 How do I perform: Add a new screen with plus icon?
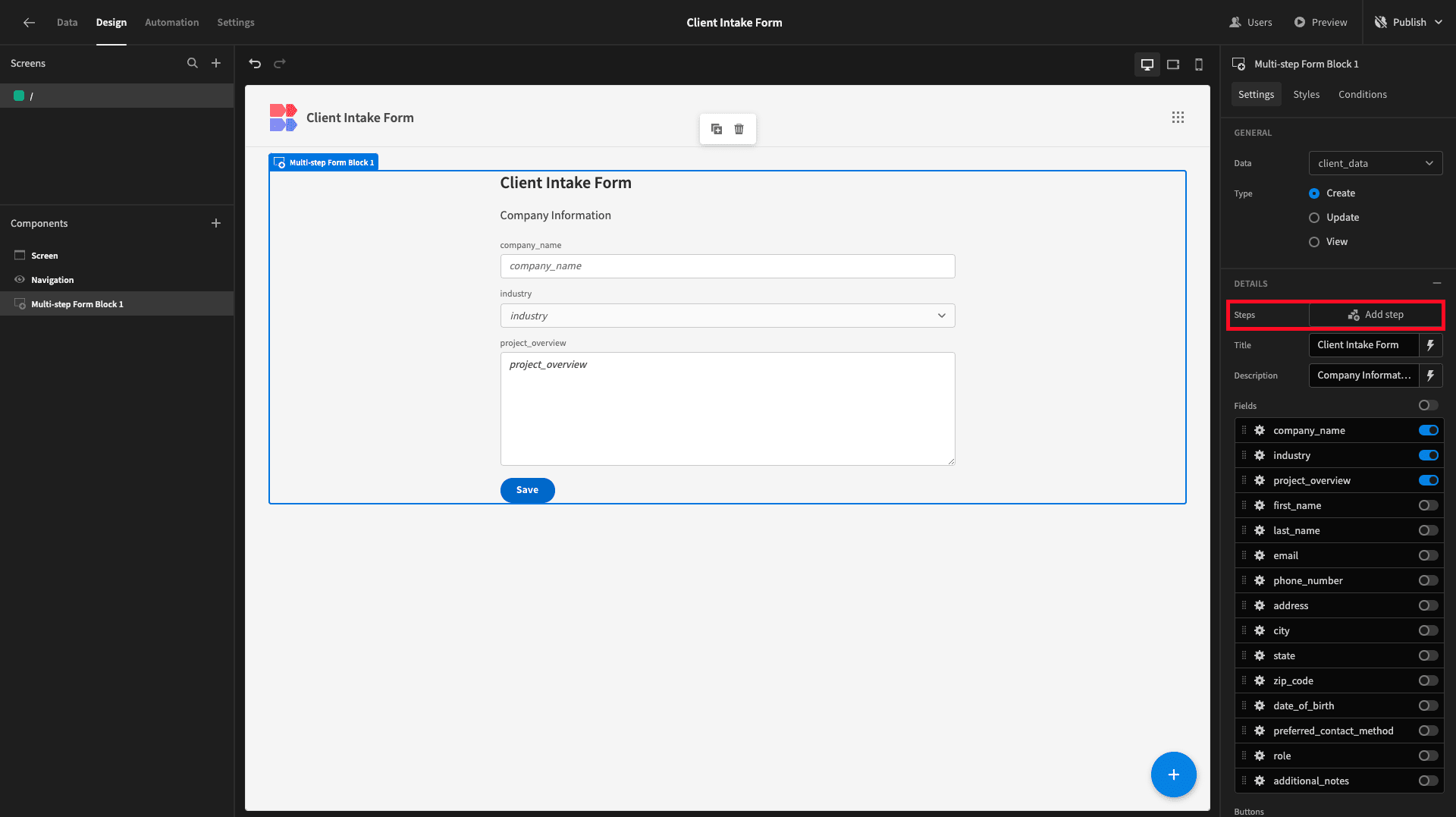click(x=216, y=63)
